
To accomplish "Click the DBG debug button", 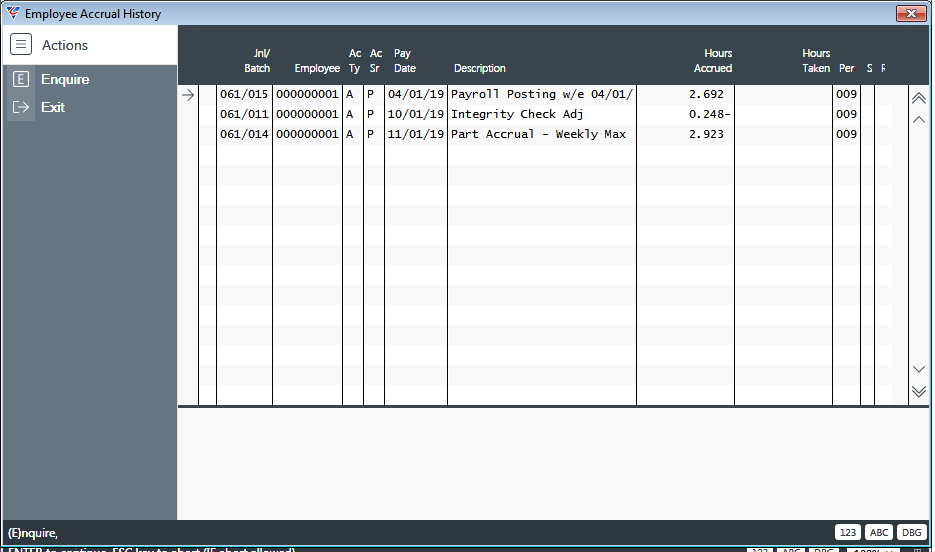I will 912,532.
